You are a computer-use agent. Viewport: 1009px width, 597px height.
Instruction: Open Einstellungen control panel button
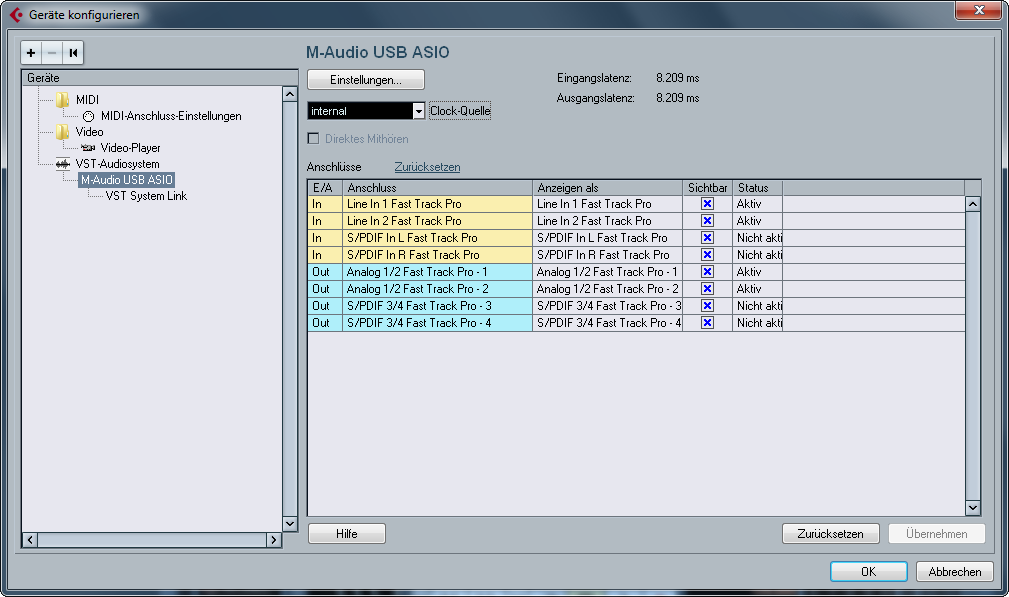pyautogui.click(x=366, y=80)
